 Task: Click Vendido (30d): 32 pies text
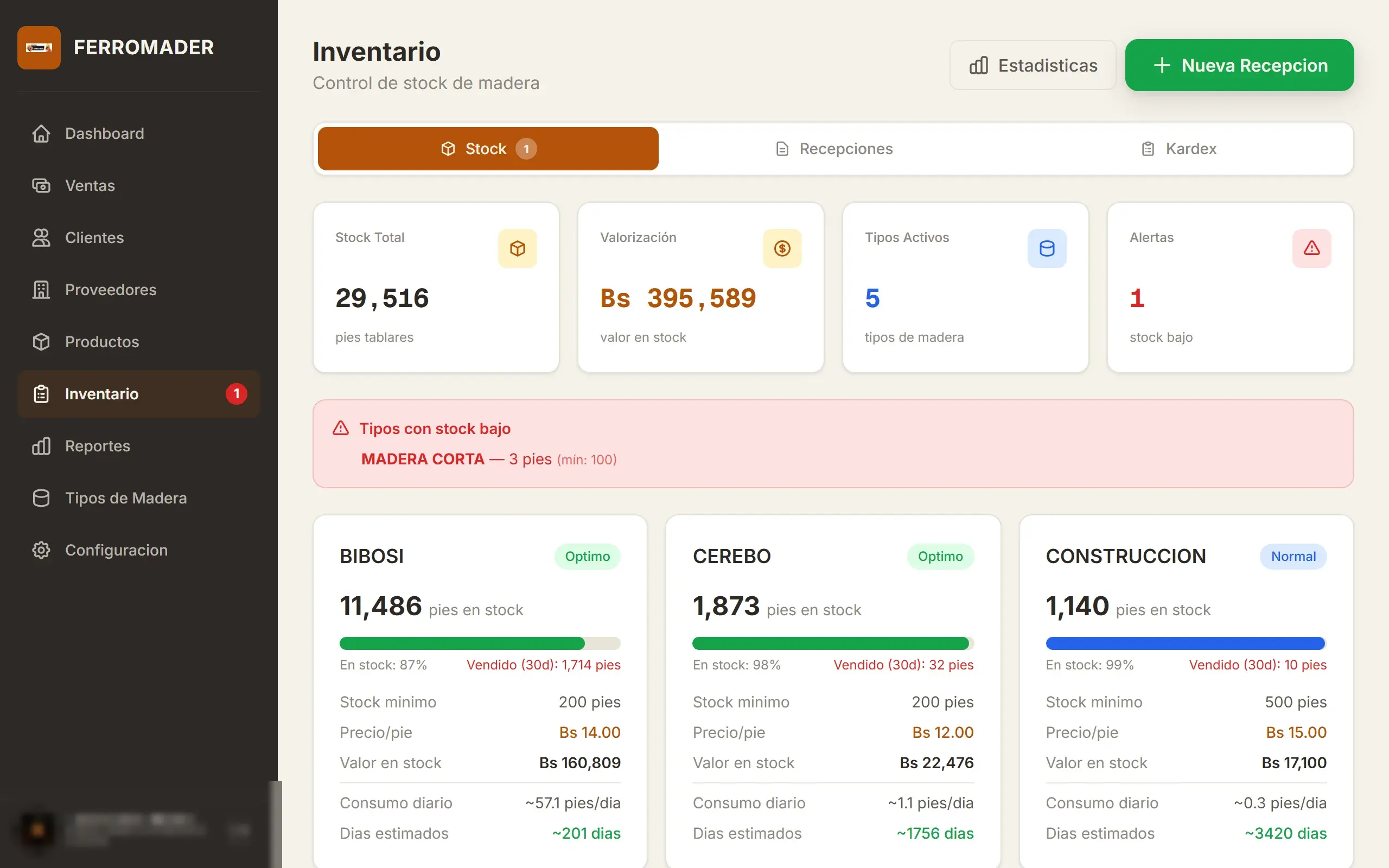(x=903, y=665)
